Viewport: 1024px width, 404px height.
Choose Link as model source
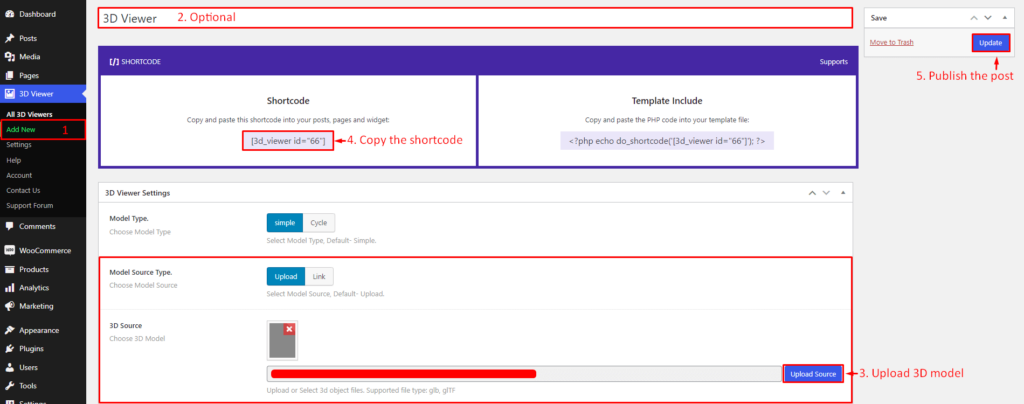(319, 277)
